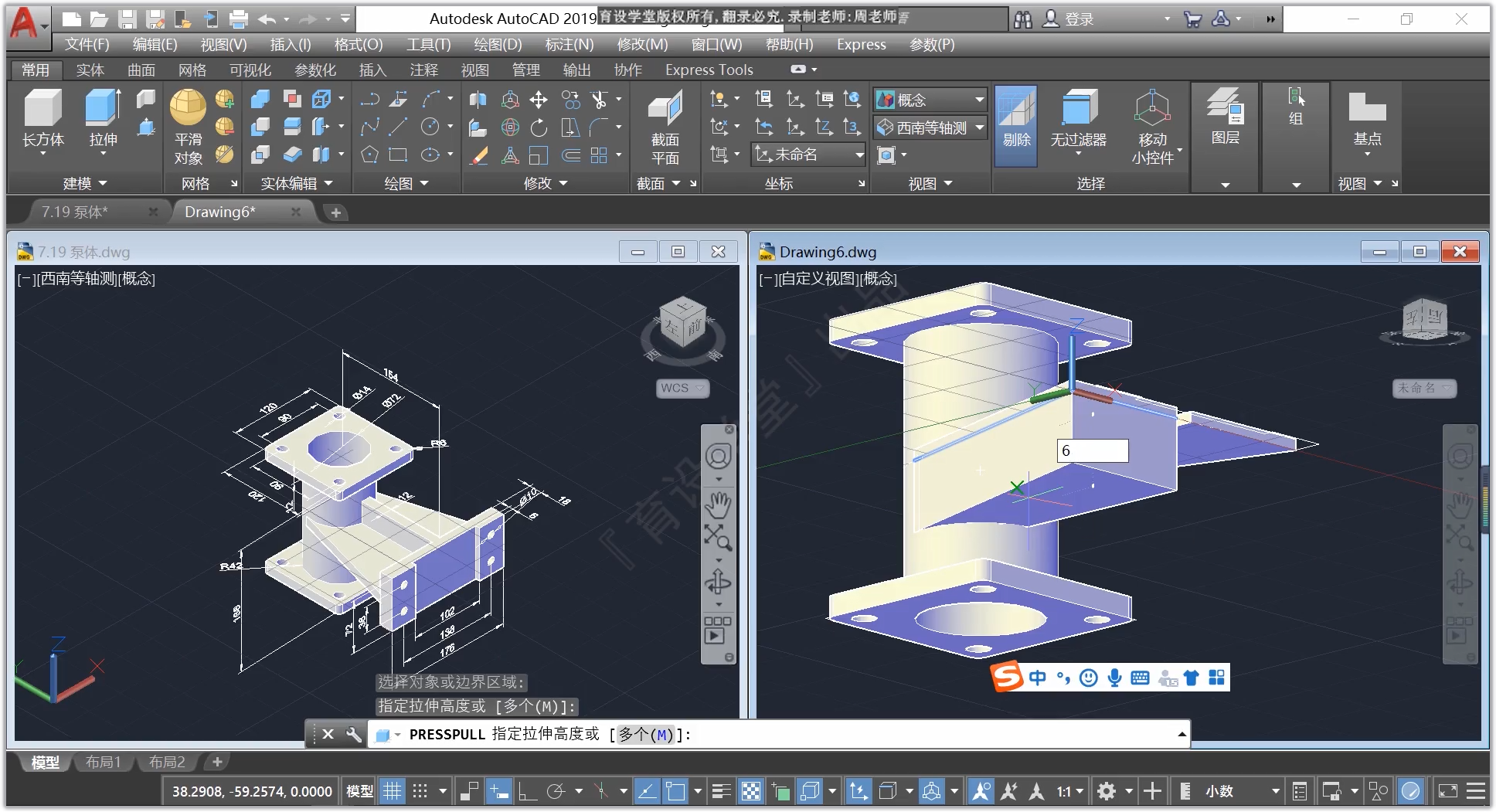Select the Line draw tool
The image size is (1496, 812).
399,127
